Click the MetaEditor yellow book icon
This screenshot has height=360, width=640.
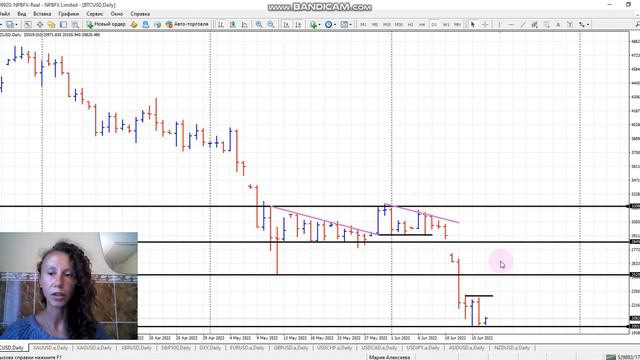[134, 24]
